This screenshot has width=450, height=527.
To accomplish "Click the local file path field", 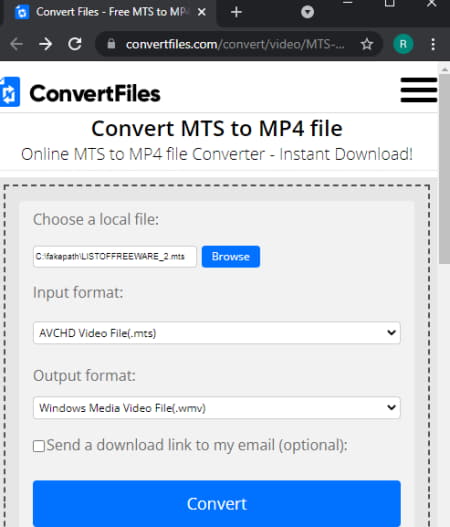I will [x=115, y=257].
